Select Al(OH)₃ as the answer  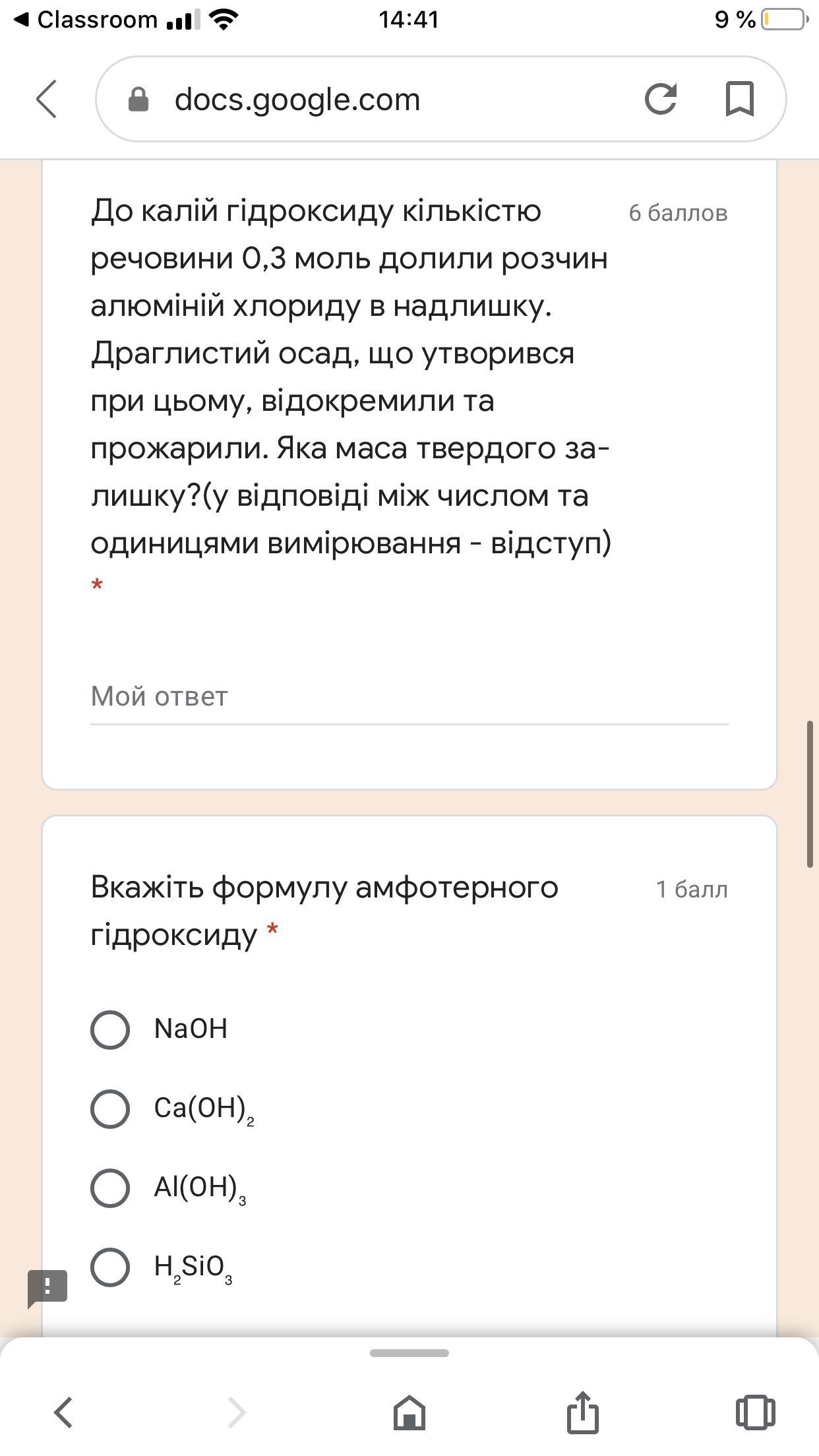click(x=110, y=1188)
